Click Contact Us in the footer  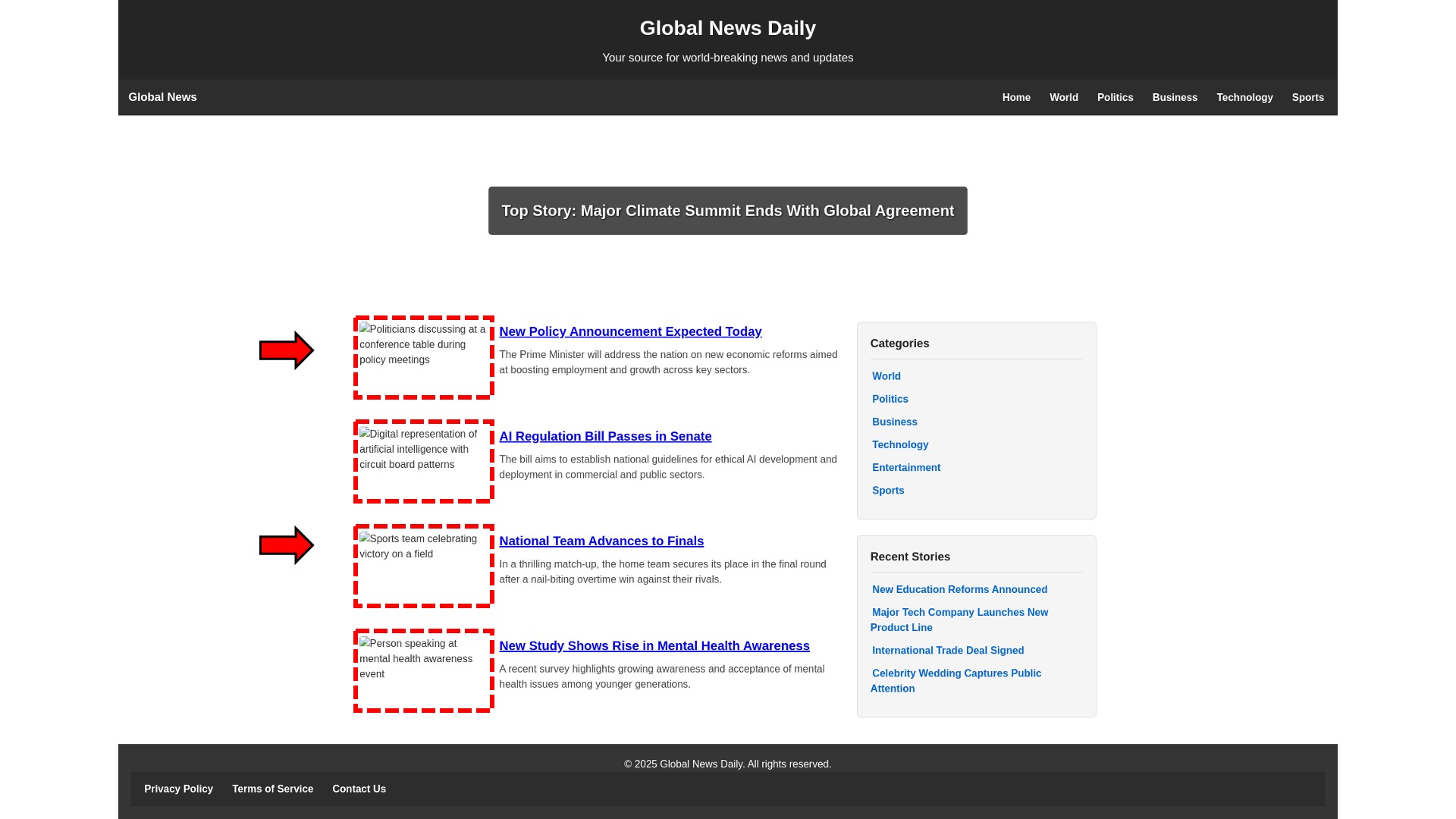pos(359,789)
